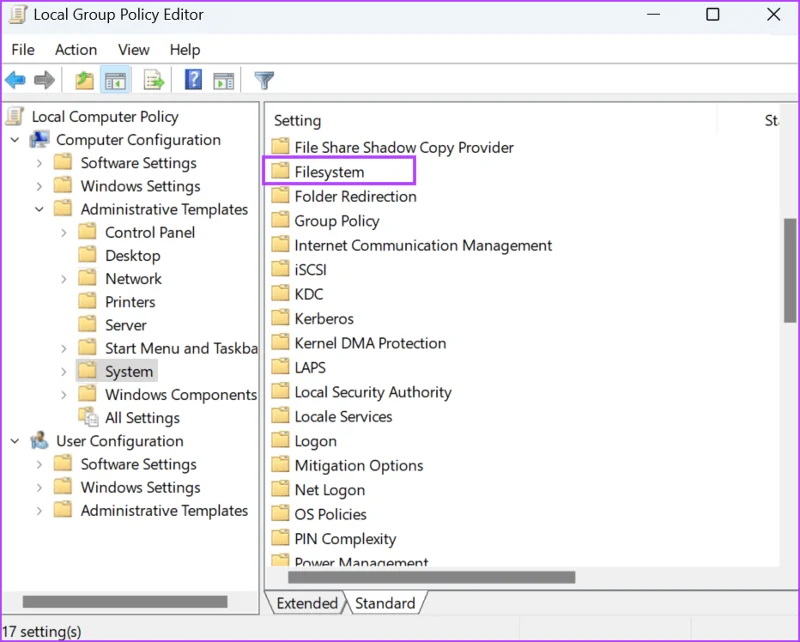The height and width of the screenshot is (642, 800).
Task: Click the folder icon beside PIN Complexity
Action: click(x=280, y=538)
